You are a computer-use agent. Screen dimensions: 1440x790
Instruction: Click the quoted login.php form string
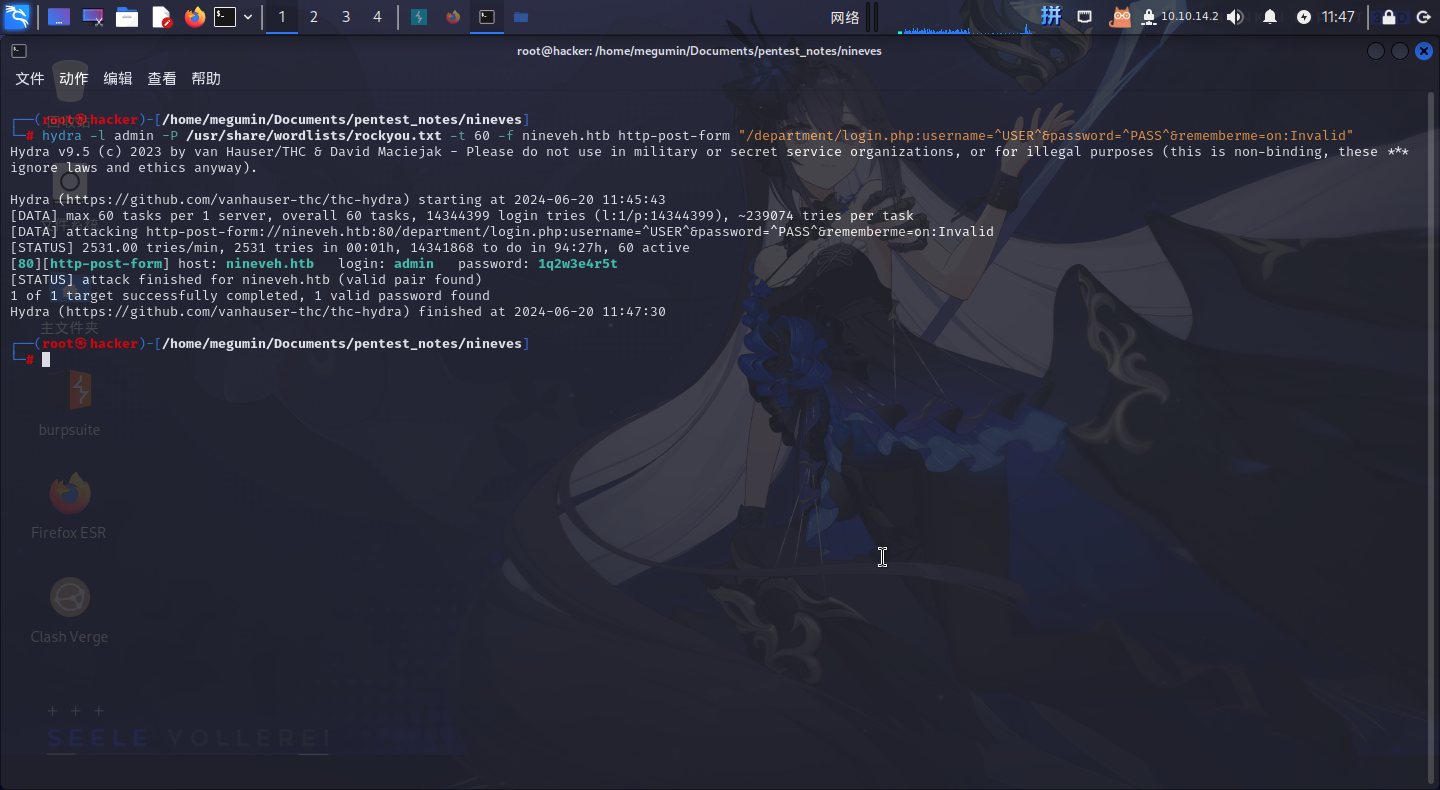point(1046,135)
